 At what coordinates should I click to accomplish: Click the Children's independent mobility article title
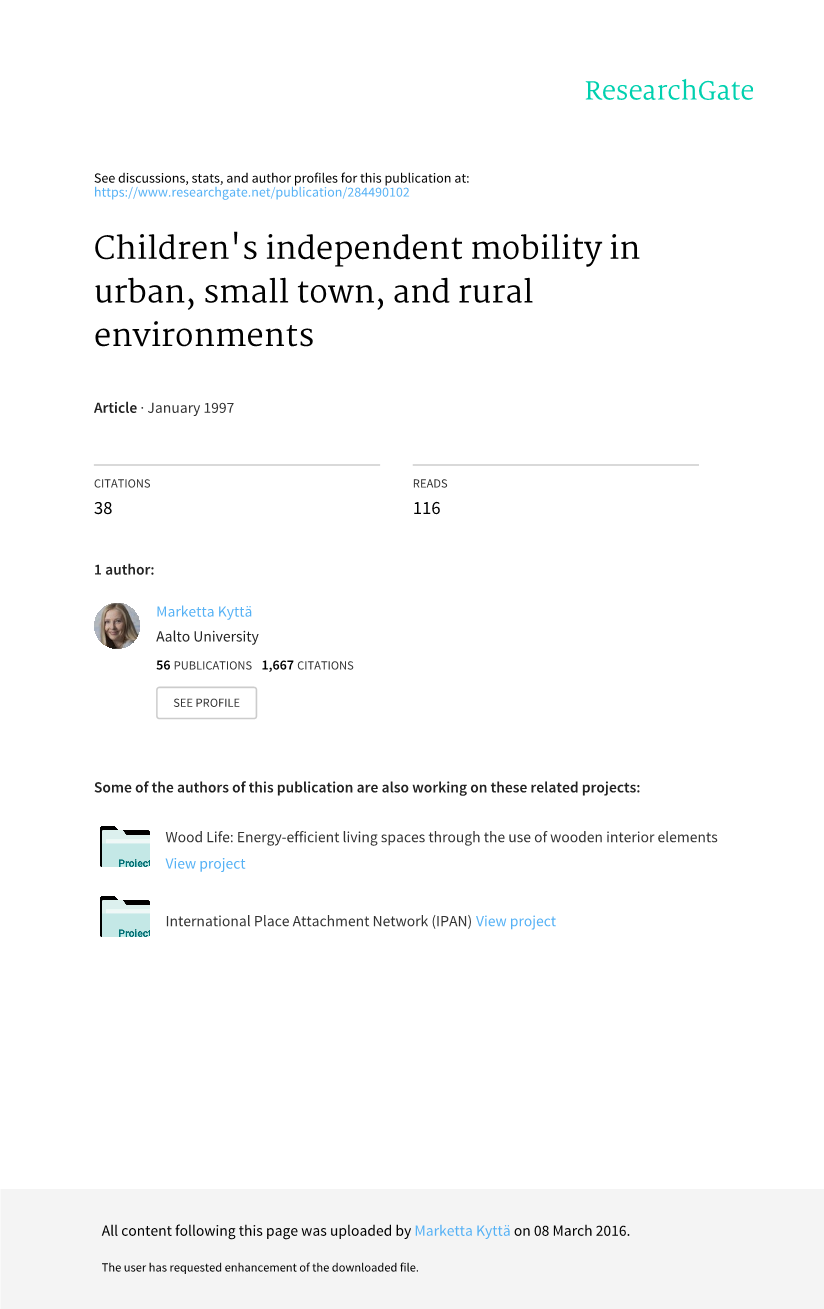(x=366, y=290)
